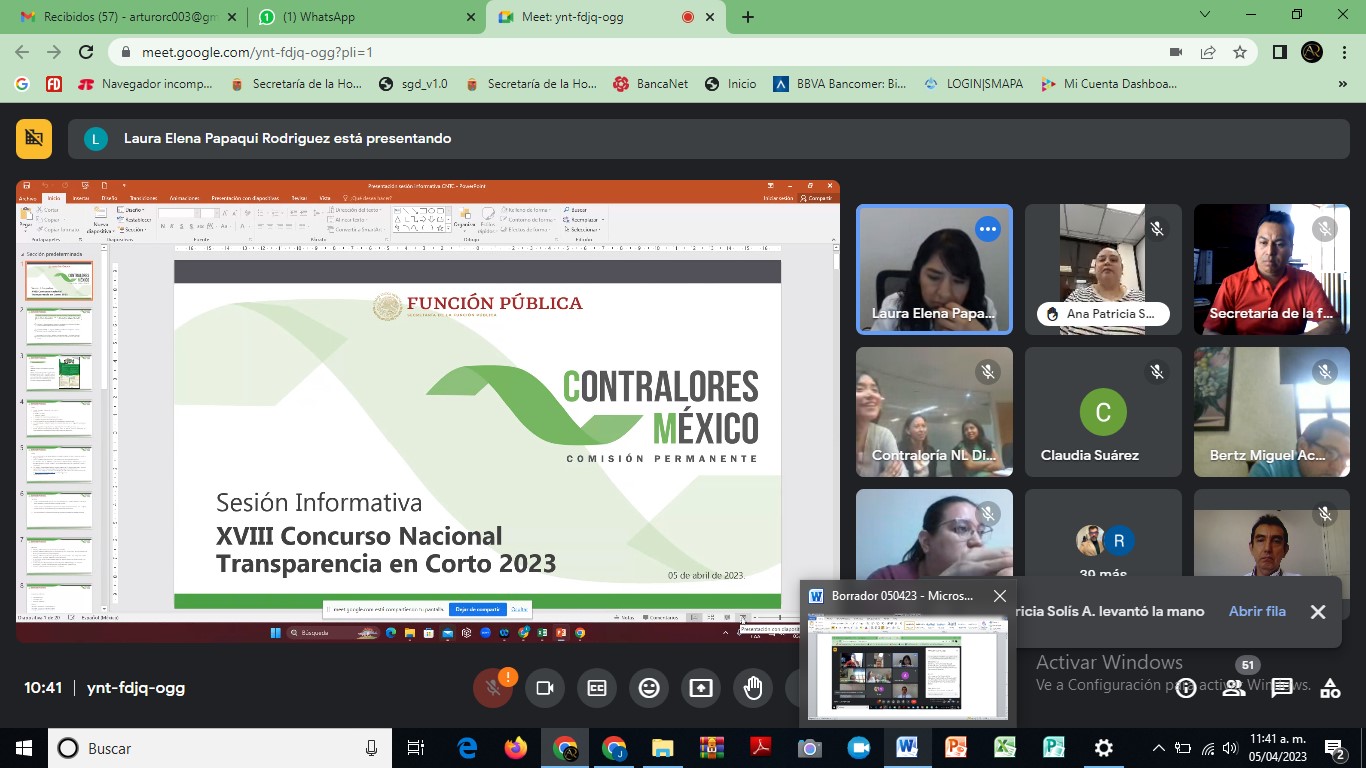Viewport: 1366px width, 768px height.
Task: Show hidden system tray icons
Action: click(1159, 748)
